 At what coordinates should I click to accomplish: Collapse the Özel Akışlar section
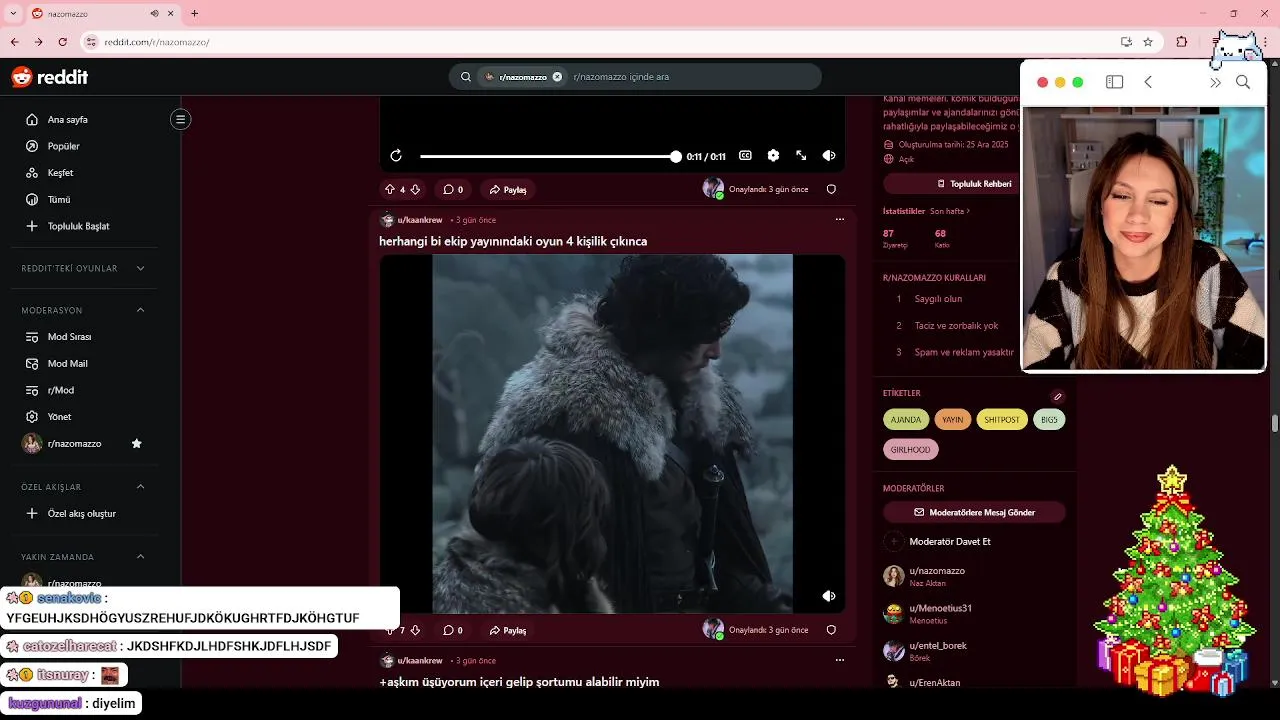(x=85, y=487)
